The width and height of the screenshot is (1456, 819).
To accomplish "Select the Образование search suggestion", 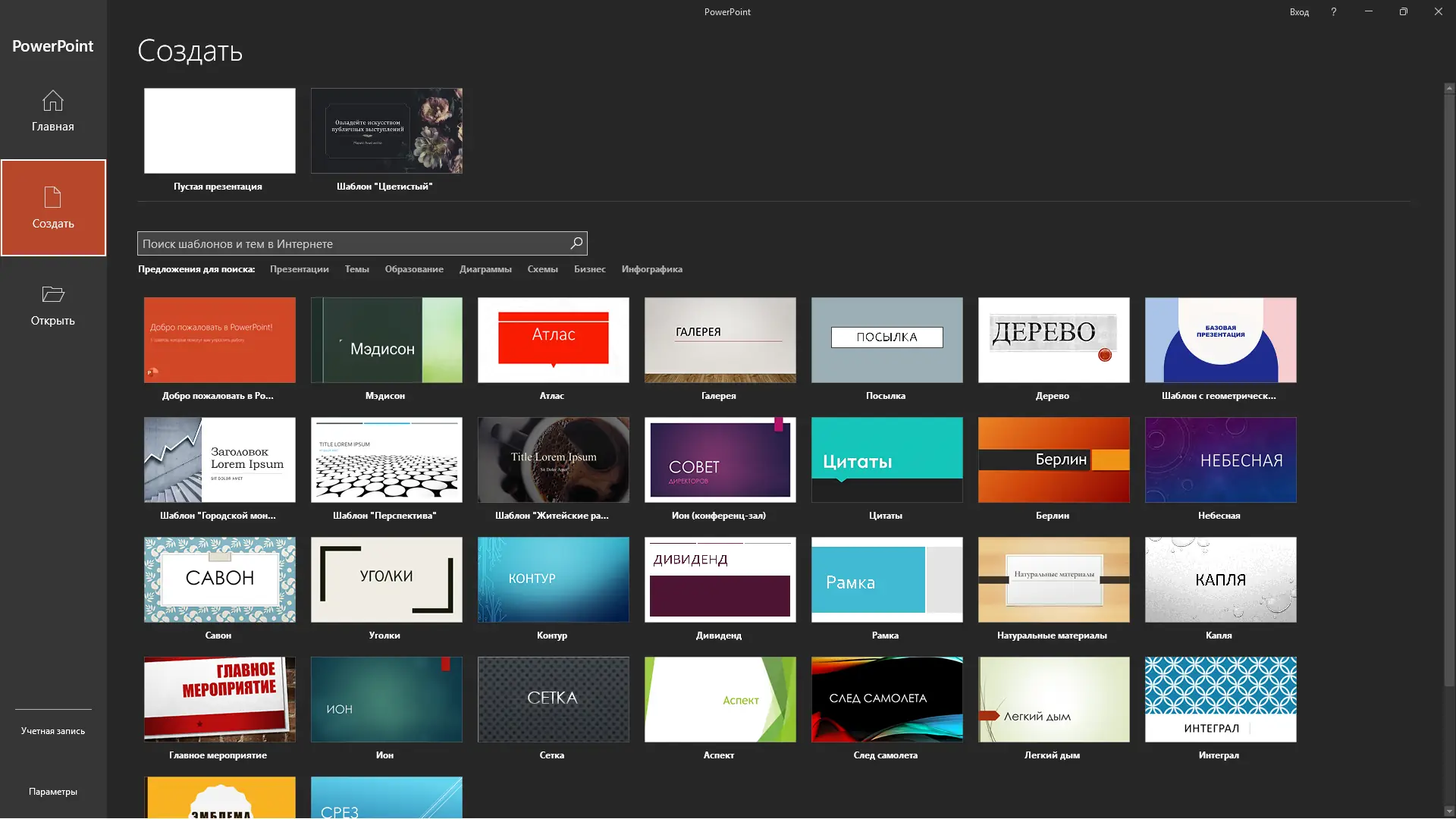I will click(x=413, y=269).
